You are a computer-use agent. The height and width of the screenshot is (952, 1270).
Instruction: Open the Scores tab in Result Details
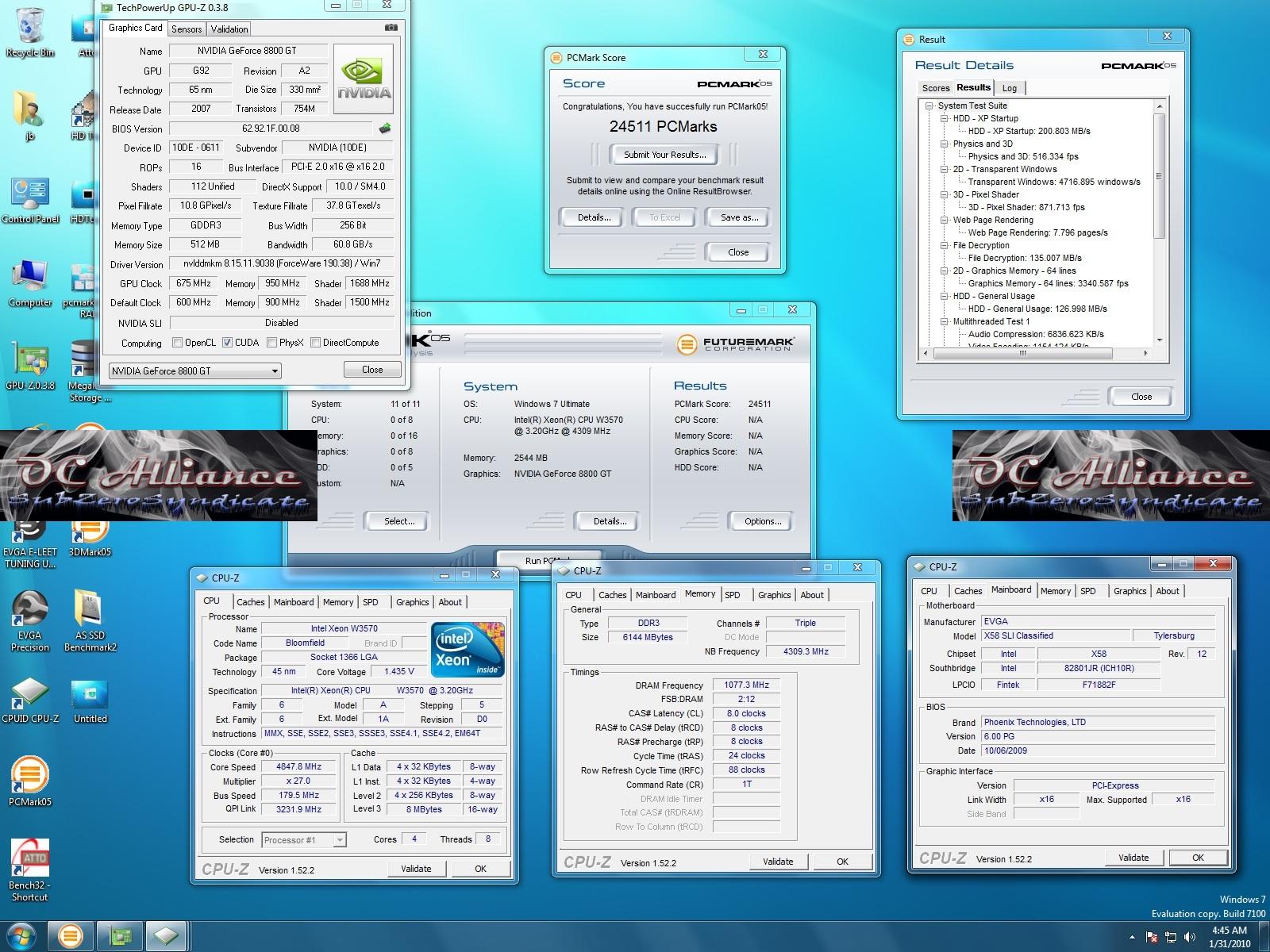935,88
